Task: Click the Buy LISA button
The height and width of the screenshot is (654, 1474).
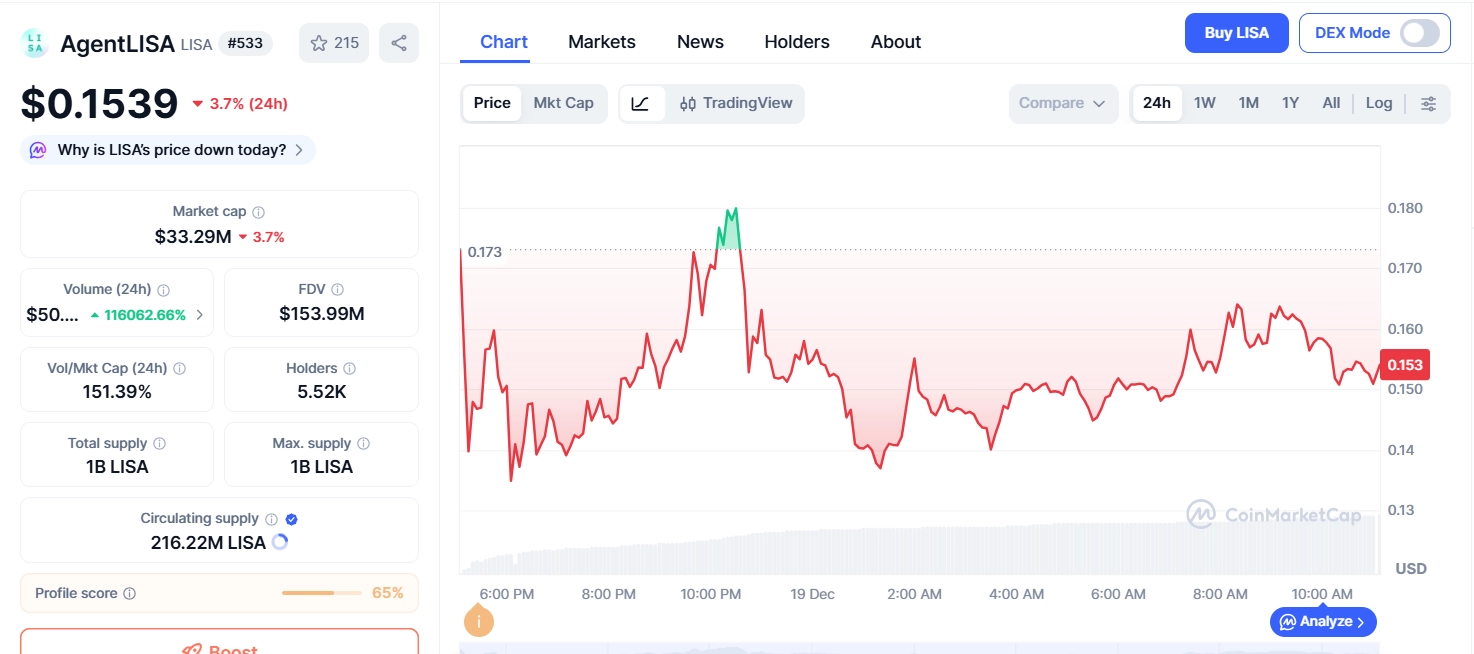Action: coord(1236,33)
